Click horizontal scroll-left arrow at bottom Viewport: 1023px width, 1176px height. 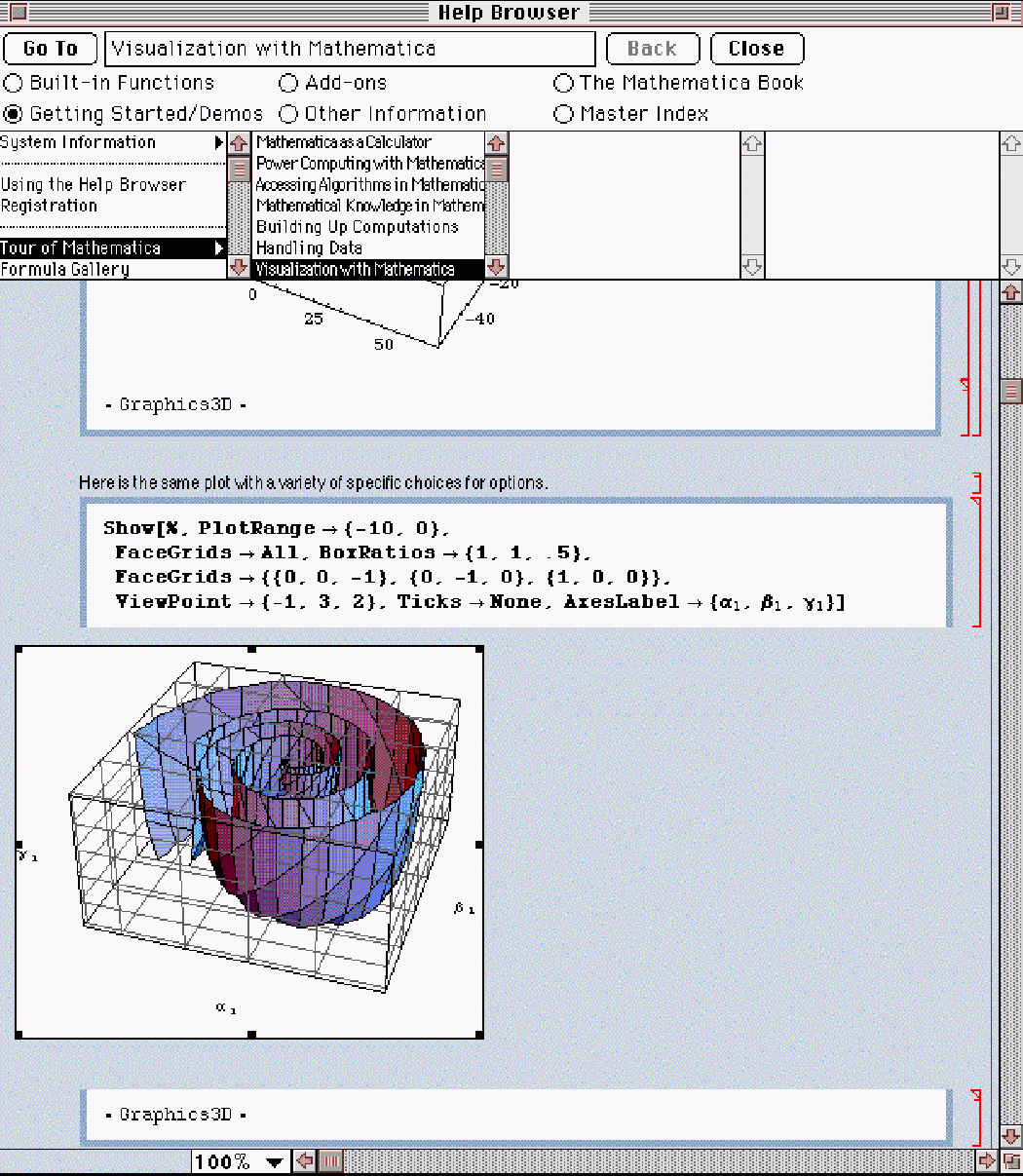click(x=305, y=1161)
